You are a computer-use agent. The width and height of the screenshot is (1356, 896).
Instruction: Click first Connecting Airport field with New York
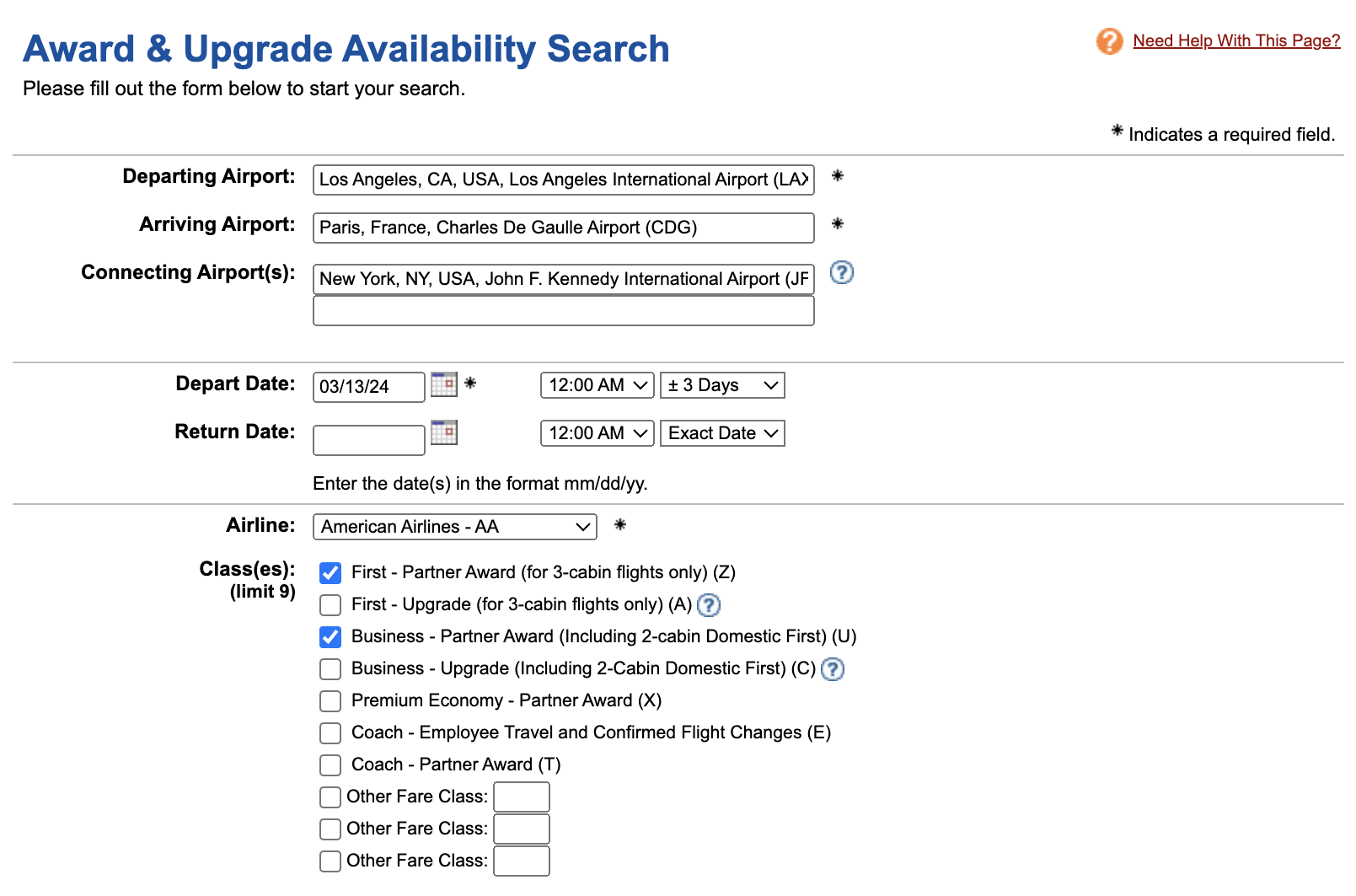click(x=564, y=279)
